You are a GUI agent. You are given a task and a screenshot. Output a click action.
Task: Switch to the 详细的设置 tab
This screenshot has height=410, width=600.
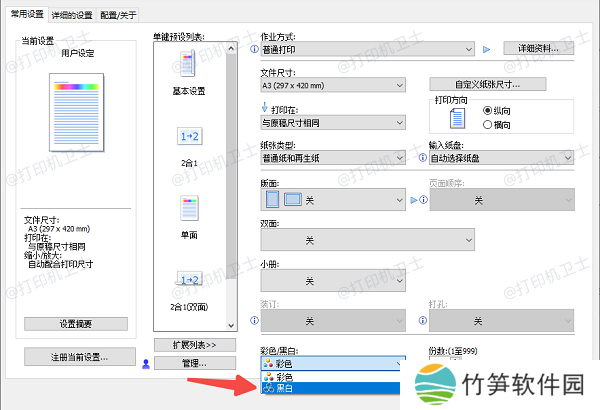(70, 15)
